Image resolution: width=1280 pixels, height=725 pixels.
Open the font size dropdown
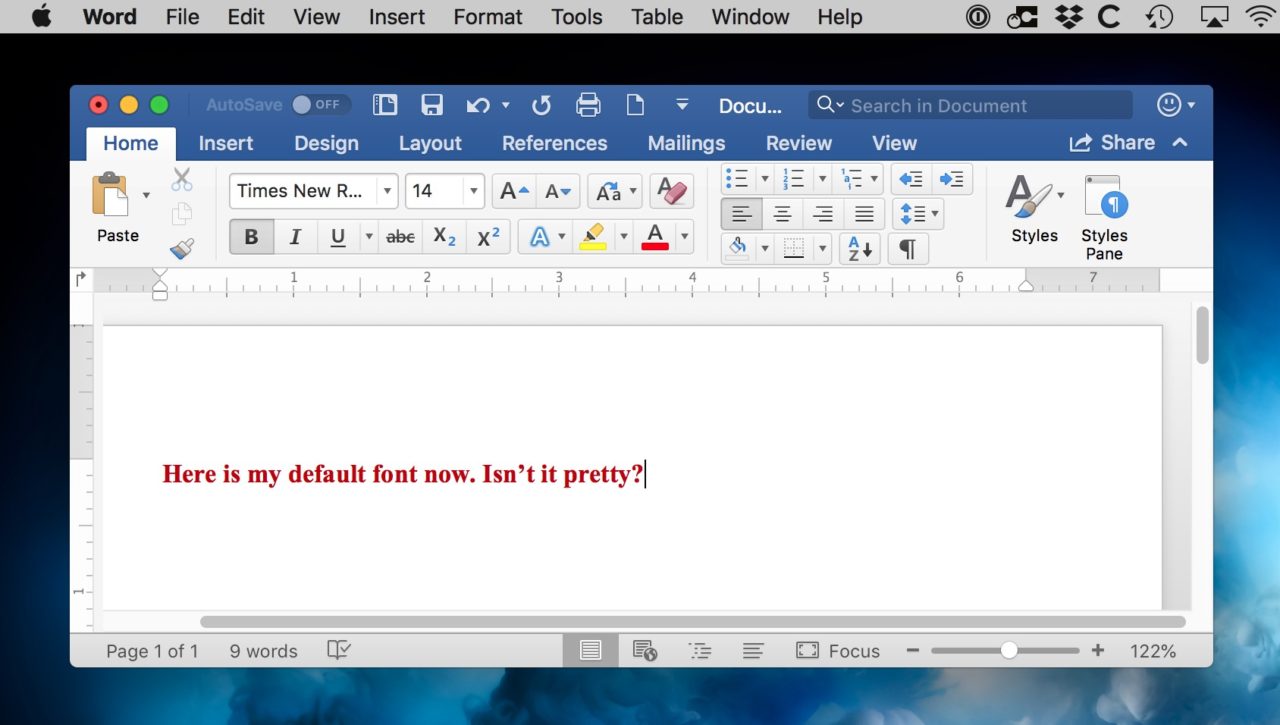click(474, 191)
